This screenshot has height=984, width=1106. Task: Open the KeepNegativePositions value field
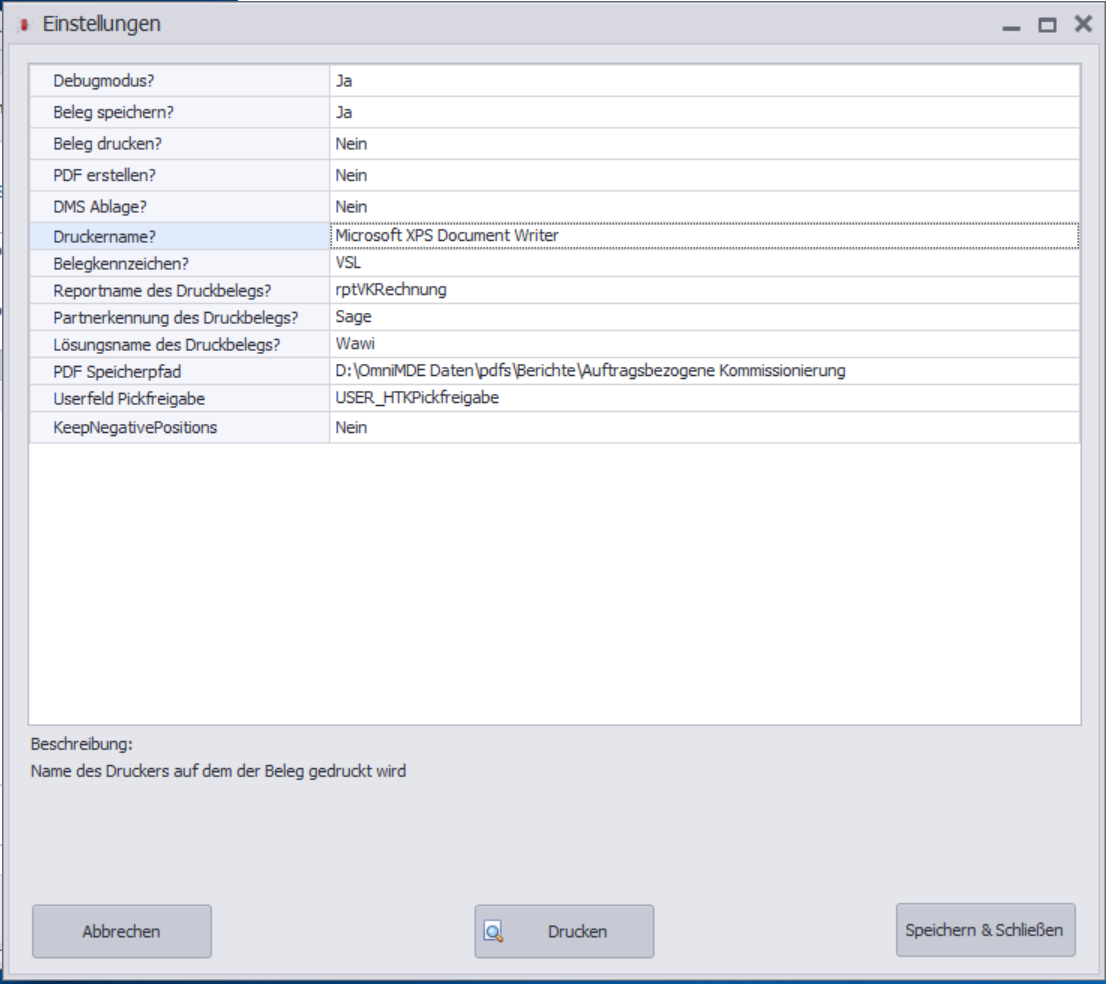click(704, 427)
